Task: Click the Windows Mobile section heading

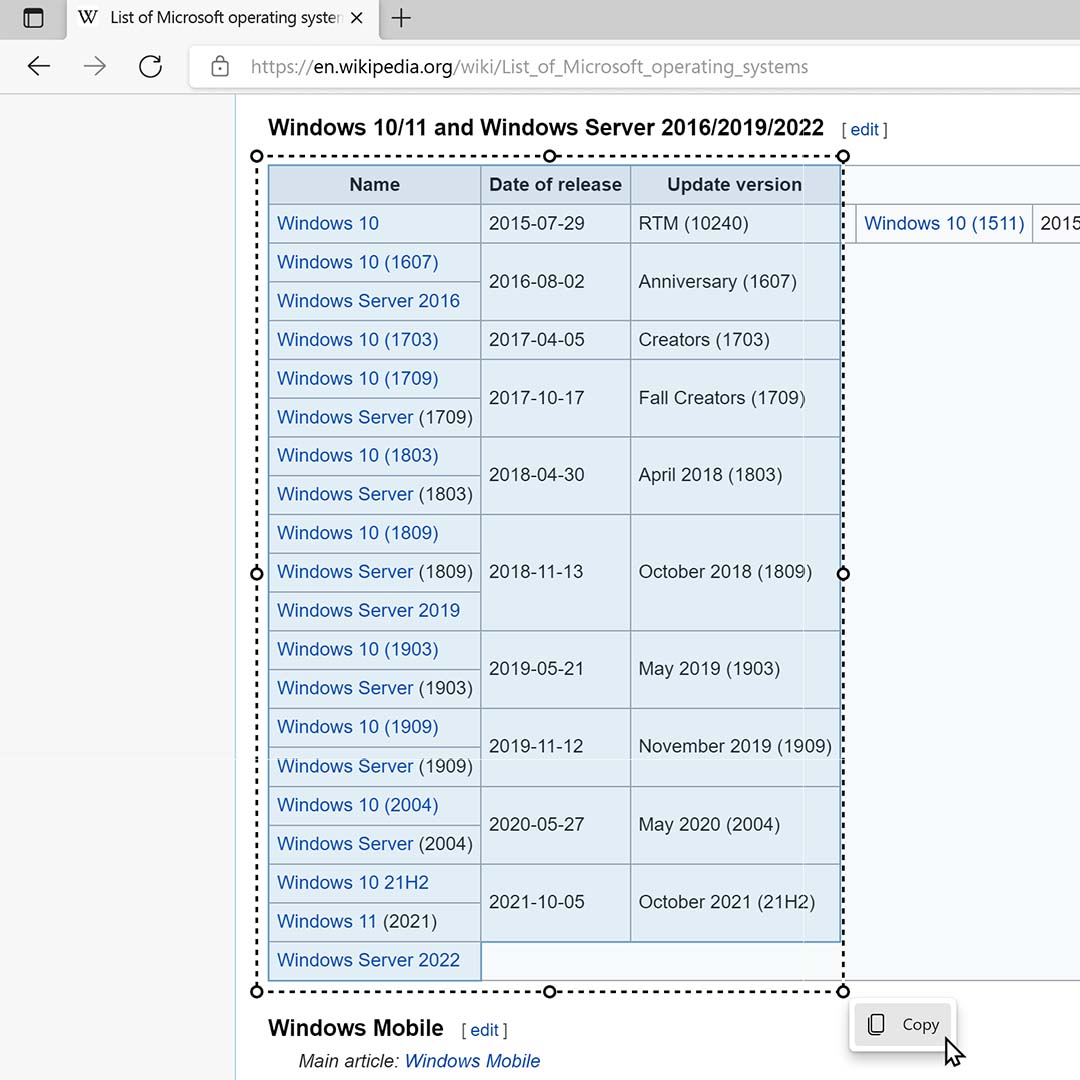Action: pos(355,1028)
